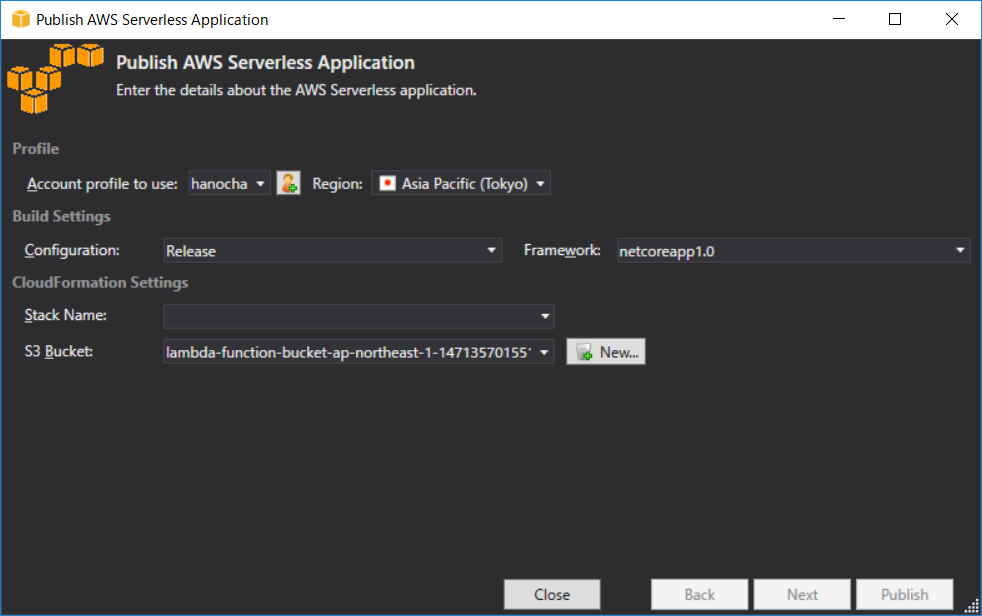
Task: Click the 'Account profile to use:' label
Action: click(x=102, y=184)
